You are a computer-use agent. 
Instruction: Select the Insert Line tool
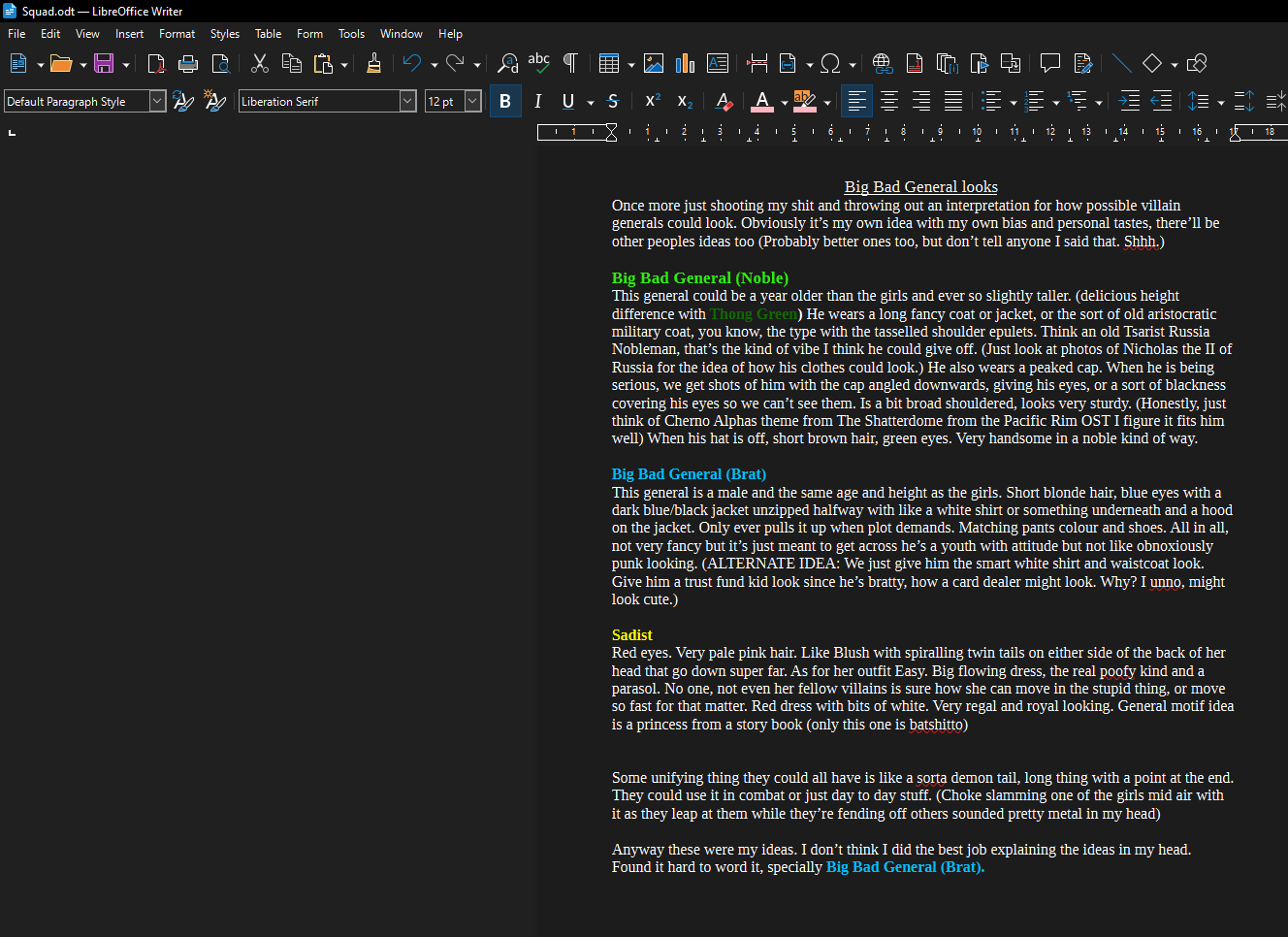point(1121,64)
